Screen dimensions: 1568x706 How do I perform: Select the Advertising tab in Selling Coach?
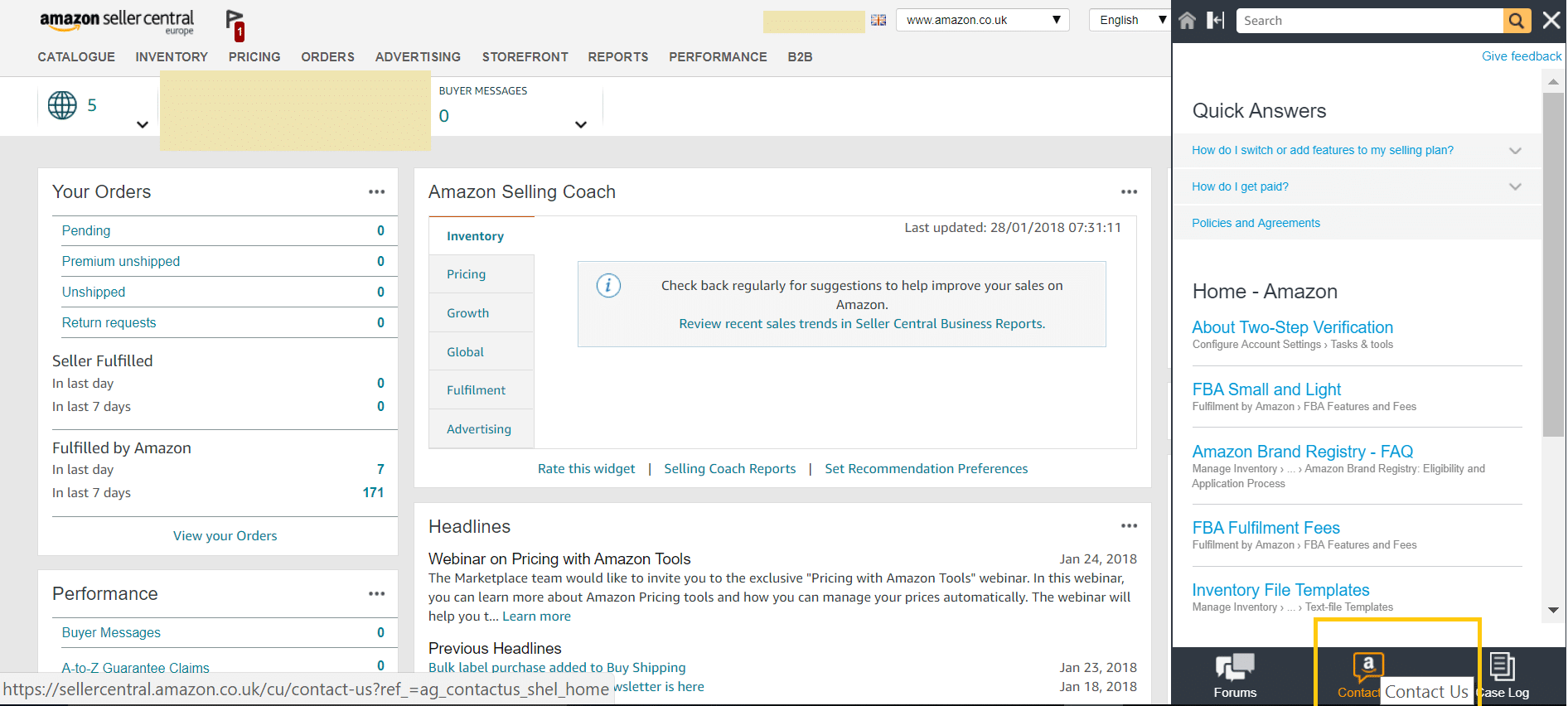(482, 429)
